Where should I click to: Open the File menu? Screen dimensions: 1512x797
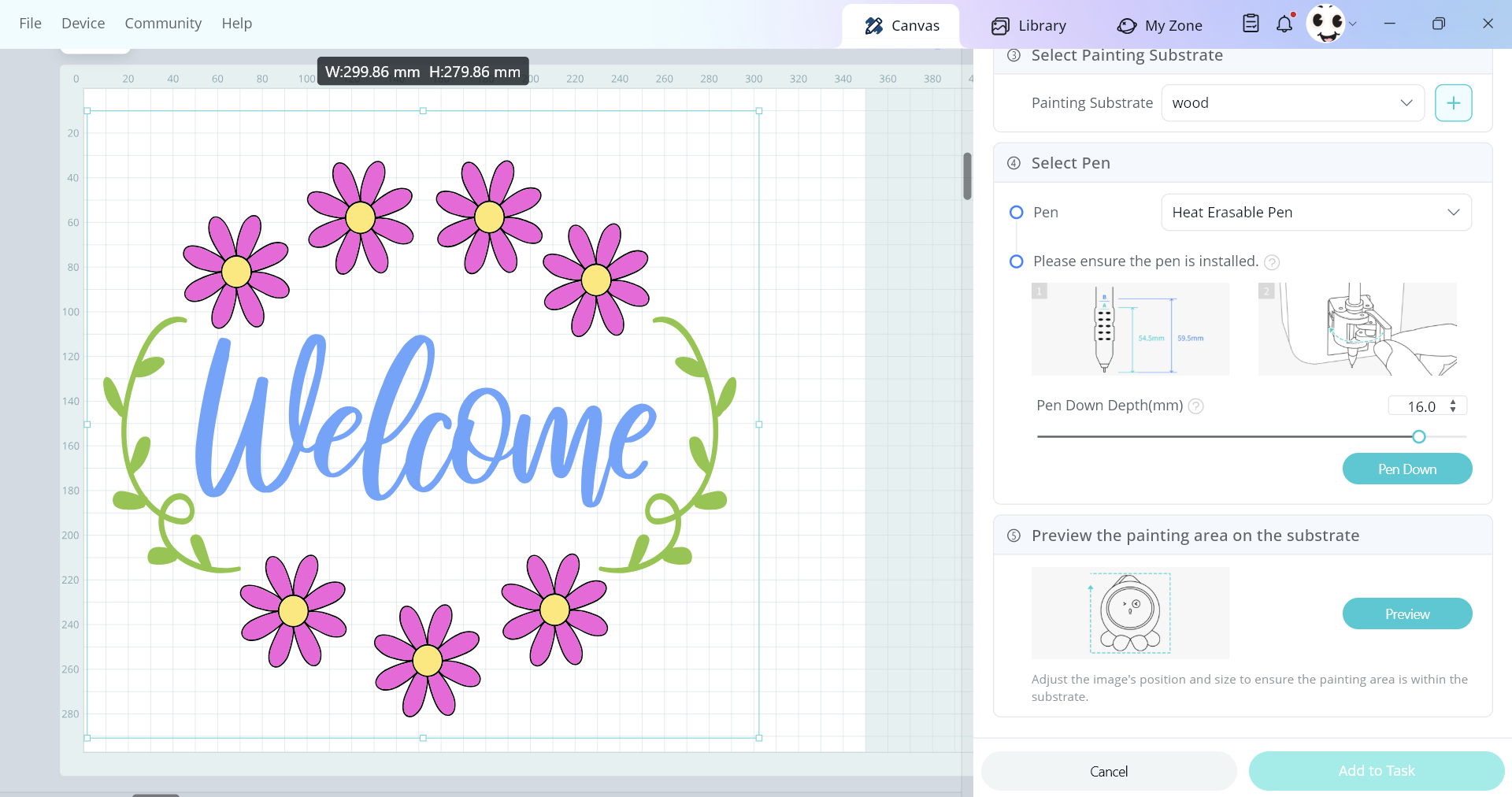click(30, 24)
